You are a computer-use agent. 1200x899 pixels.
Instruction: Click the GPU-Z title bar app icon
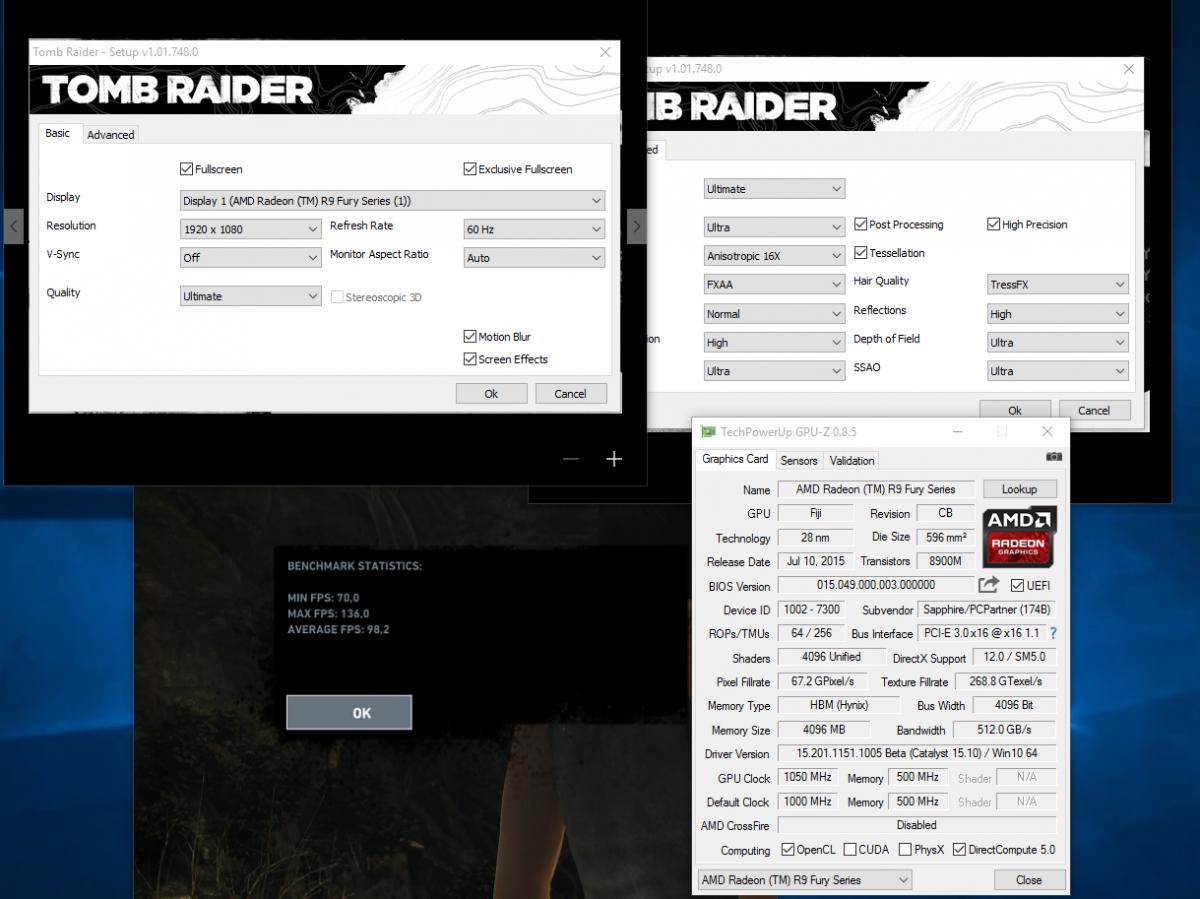(x=708, y=432)
